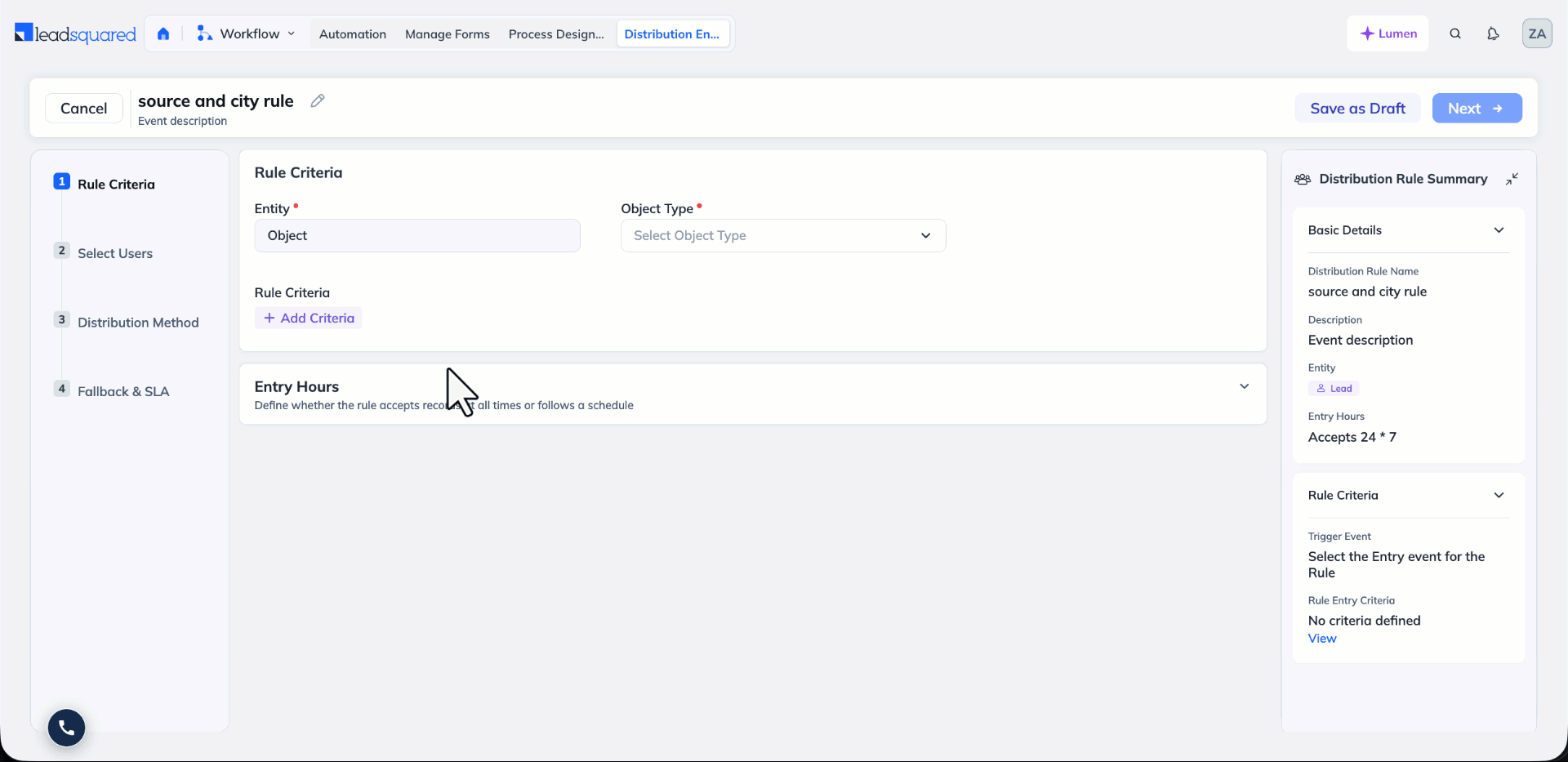Click the View link under criteria
The image size is (1568, 762).
click(1322, 639)
